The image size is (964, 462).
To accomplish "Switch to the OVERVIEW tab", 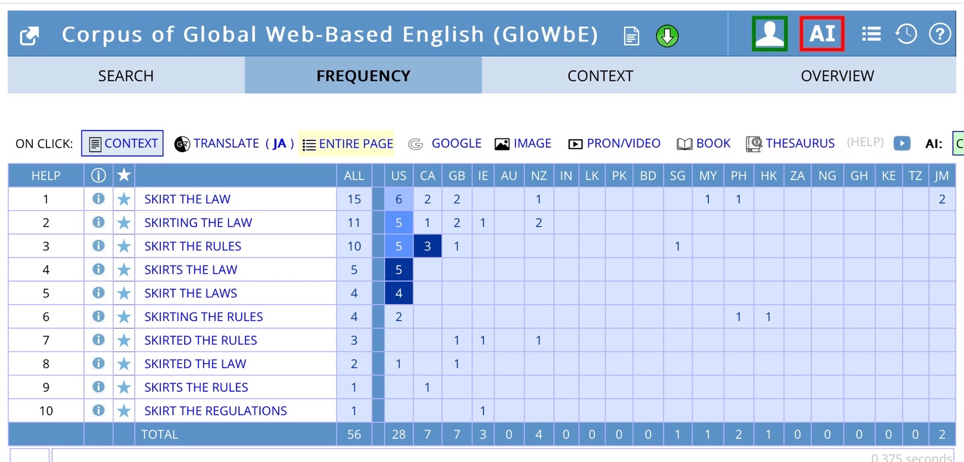I will click(x=837, y=76).
